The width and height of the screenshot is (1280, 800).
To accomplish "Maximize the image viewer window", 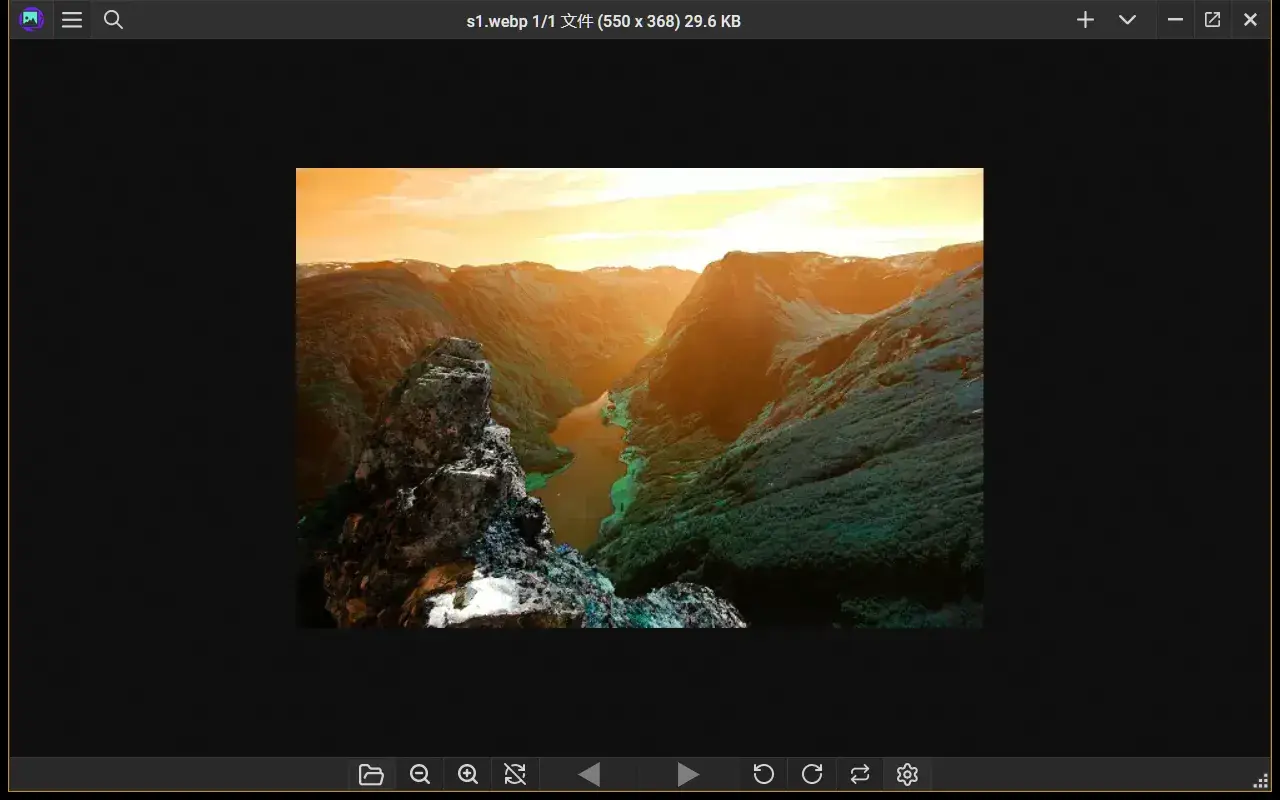I will pyautogui.click(x=1213, y=20).
